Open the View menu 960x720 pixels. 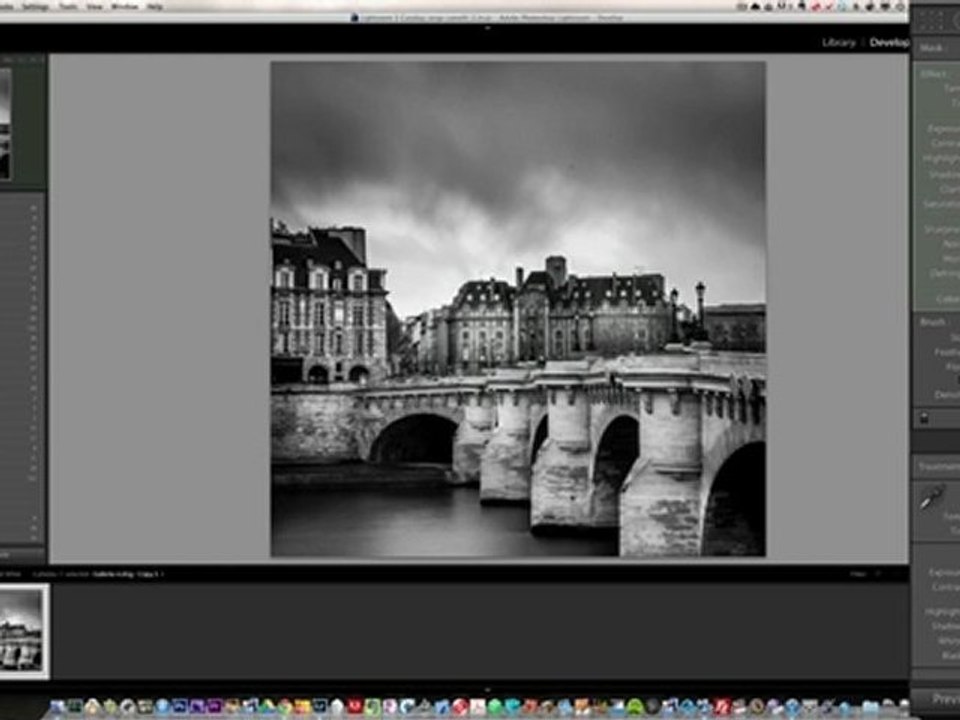click(94, 7)
